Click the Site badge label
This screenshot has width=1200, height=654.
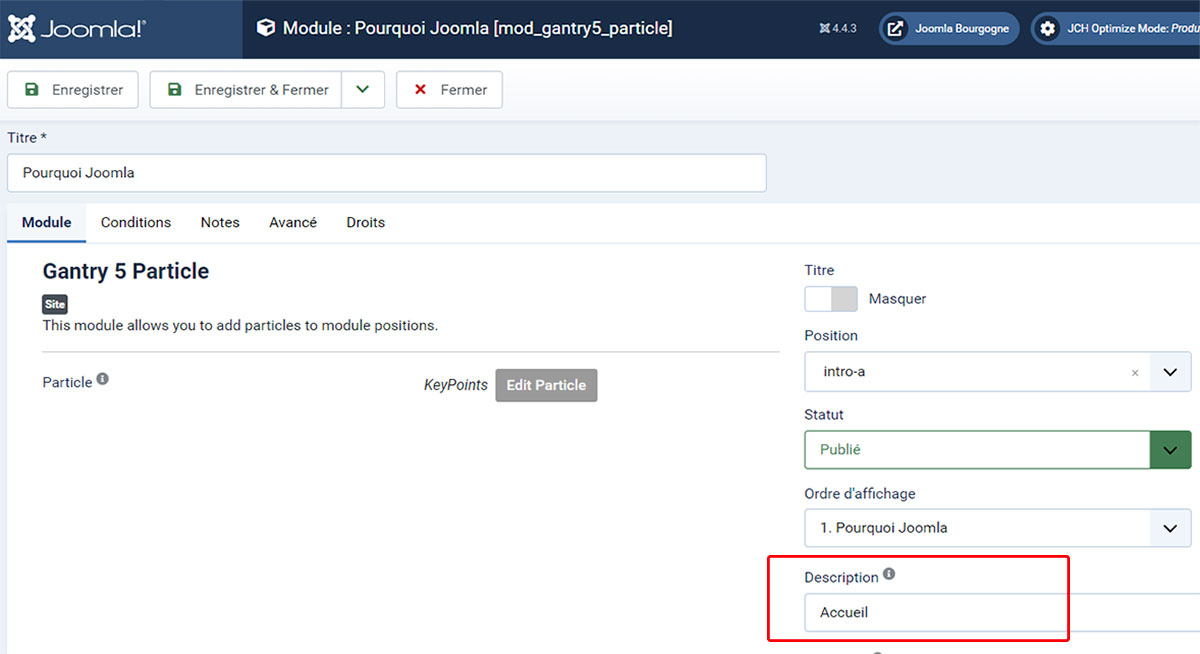point(55,304)
